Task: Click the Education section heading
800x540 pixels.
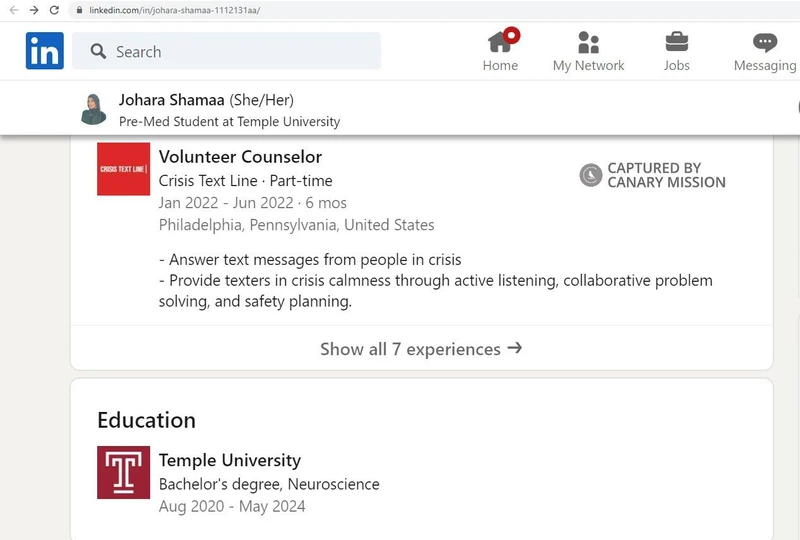Action: click(x=146, y=420)
